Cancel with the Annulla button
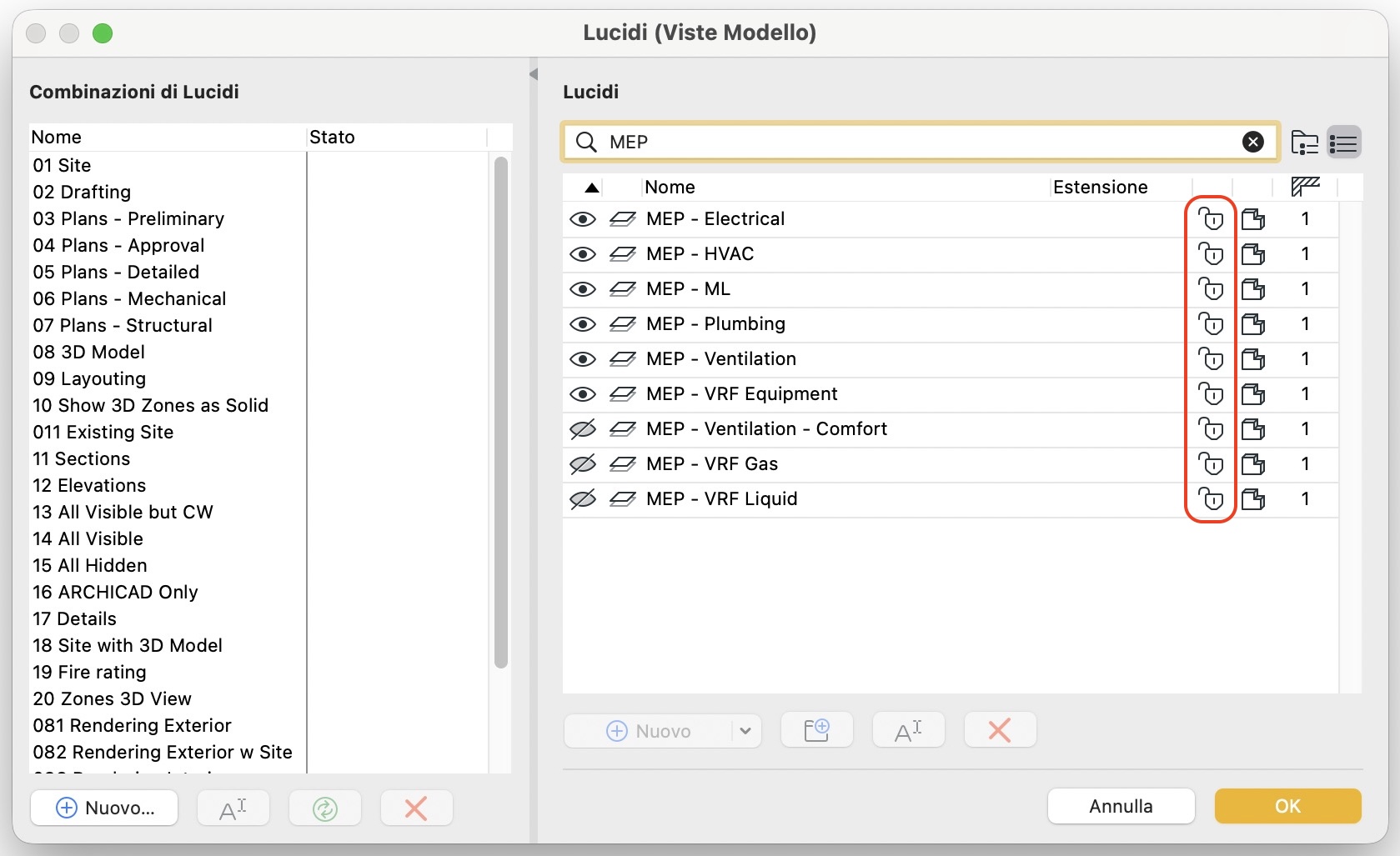This screenshot has width=1400, height=856. click(1121, 806)
